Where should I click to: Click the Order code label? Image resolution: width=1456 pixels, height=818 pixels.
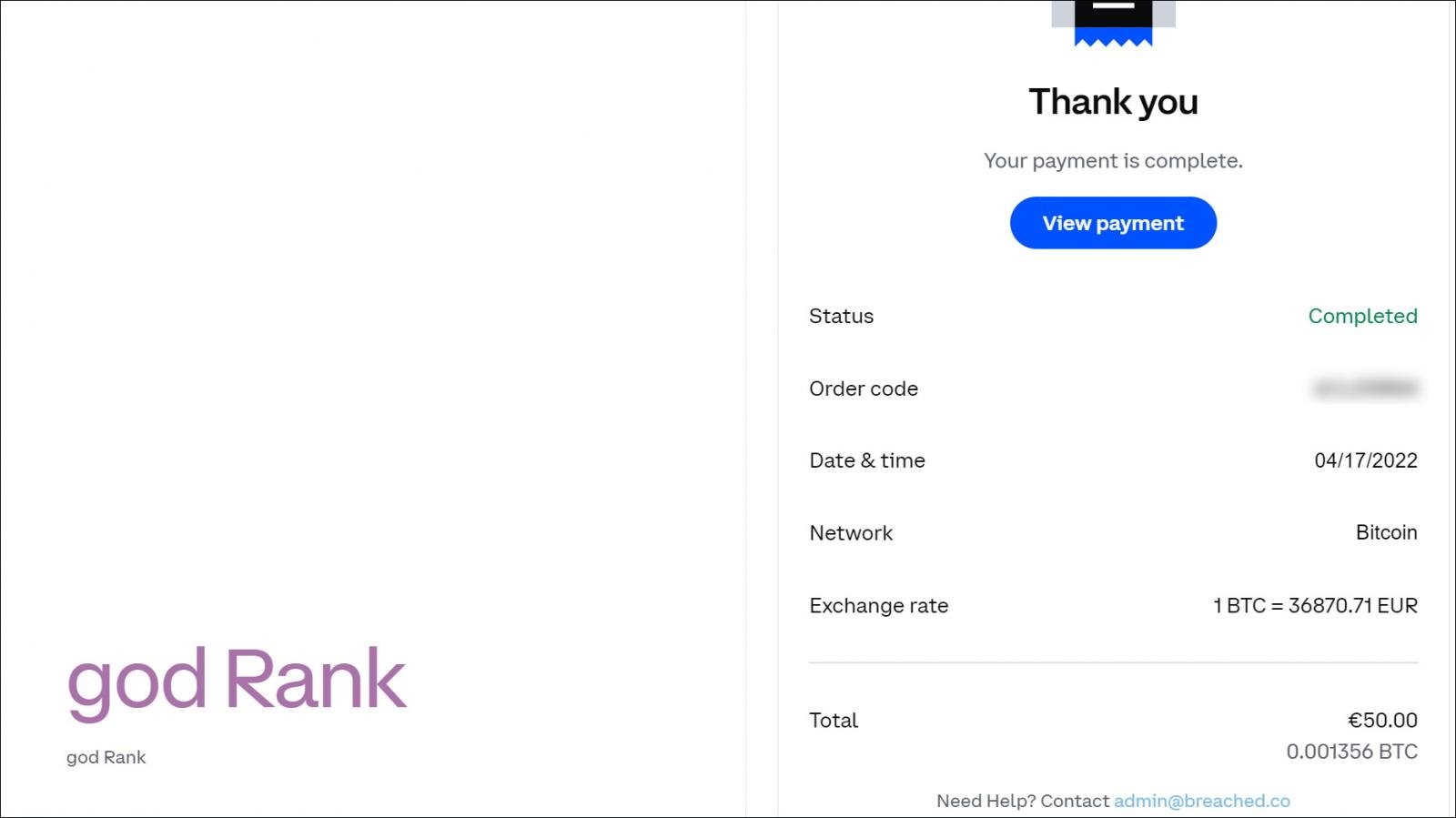pos(864,389)
